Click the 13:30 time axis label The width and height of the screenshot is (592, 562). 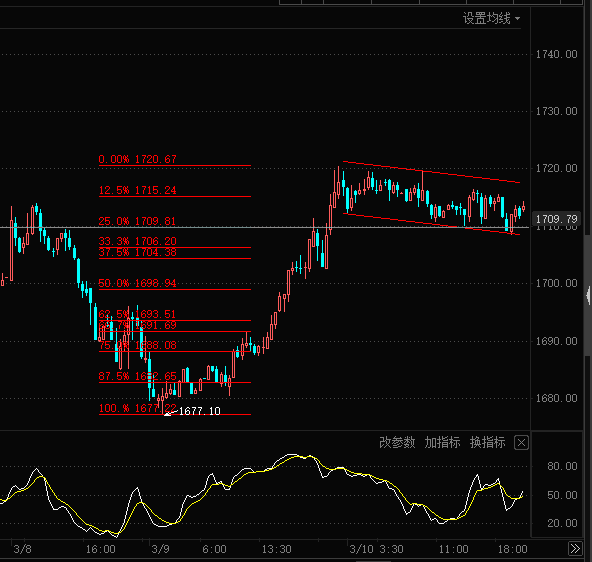(277, 549)
